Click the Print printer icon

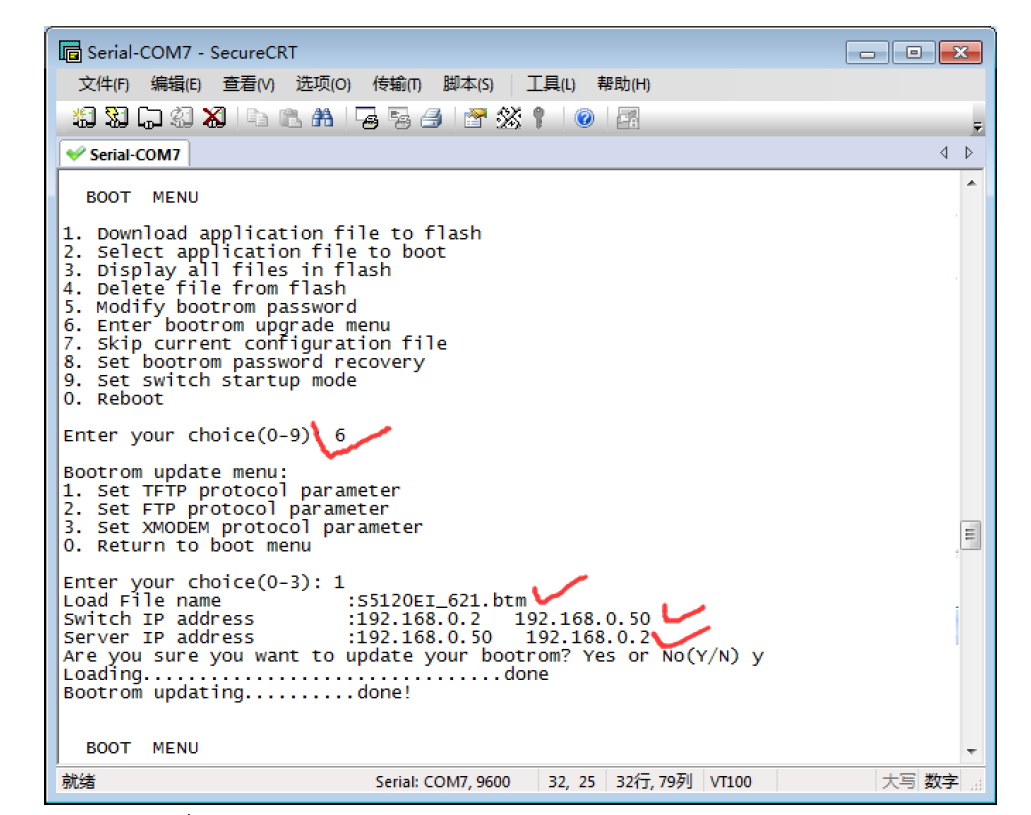click(431, 118)
